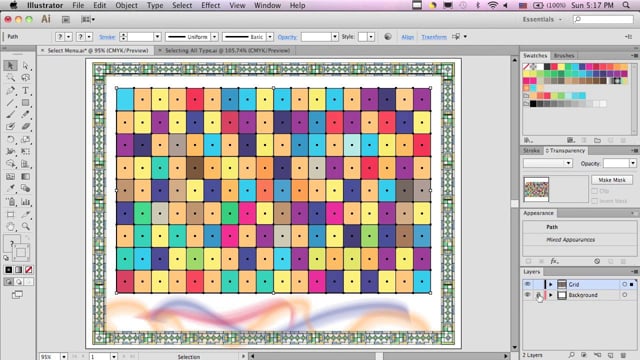Select the Line Segment tool

(11, 102)
